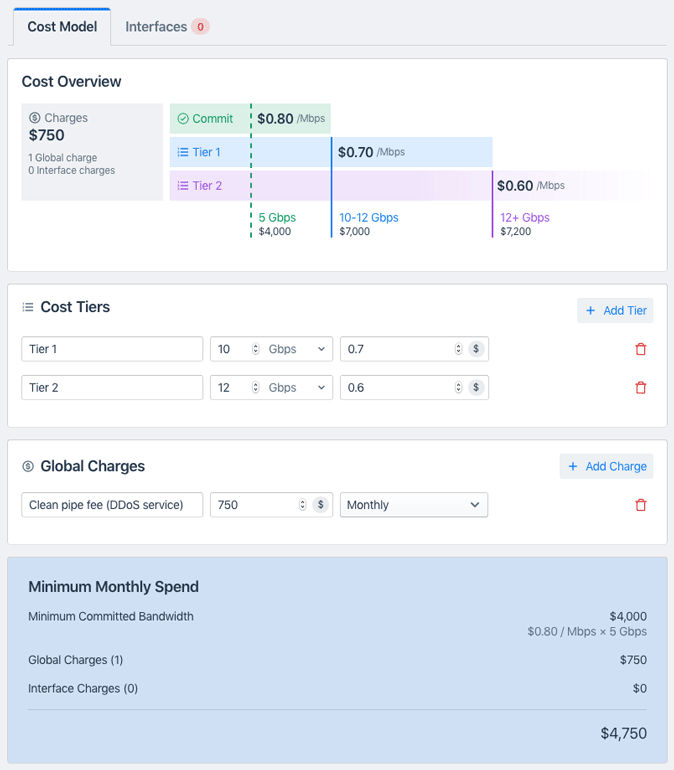Open the Tier 2 Gbps unit dropdown
Viewport: 674px width, 770px height.
tap(298, 388)
